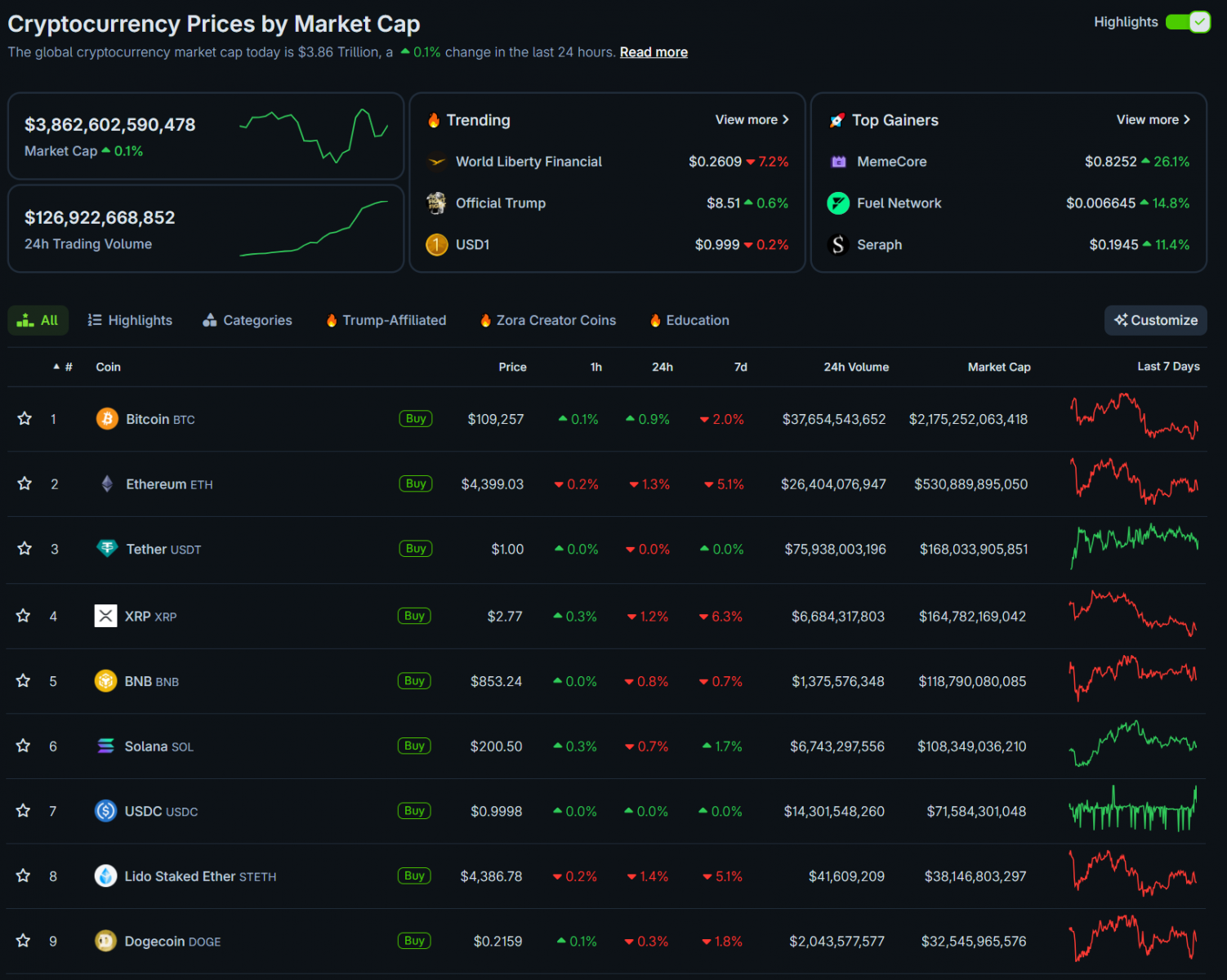Click the Official Trump coin icon
Viewport: 1227px width, 980px height.
(437, 203)
